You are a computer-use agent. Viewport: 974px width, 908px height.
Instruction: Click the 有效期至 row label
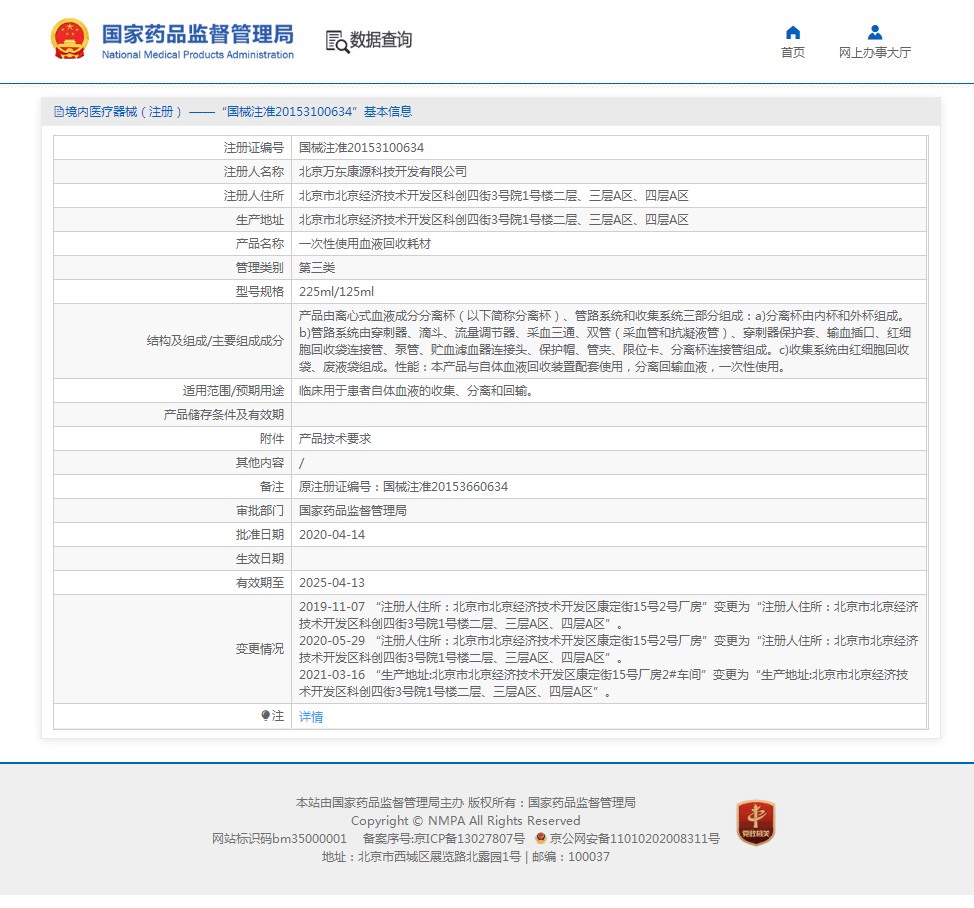pyautogui.click(x=260, y=583)
